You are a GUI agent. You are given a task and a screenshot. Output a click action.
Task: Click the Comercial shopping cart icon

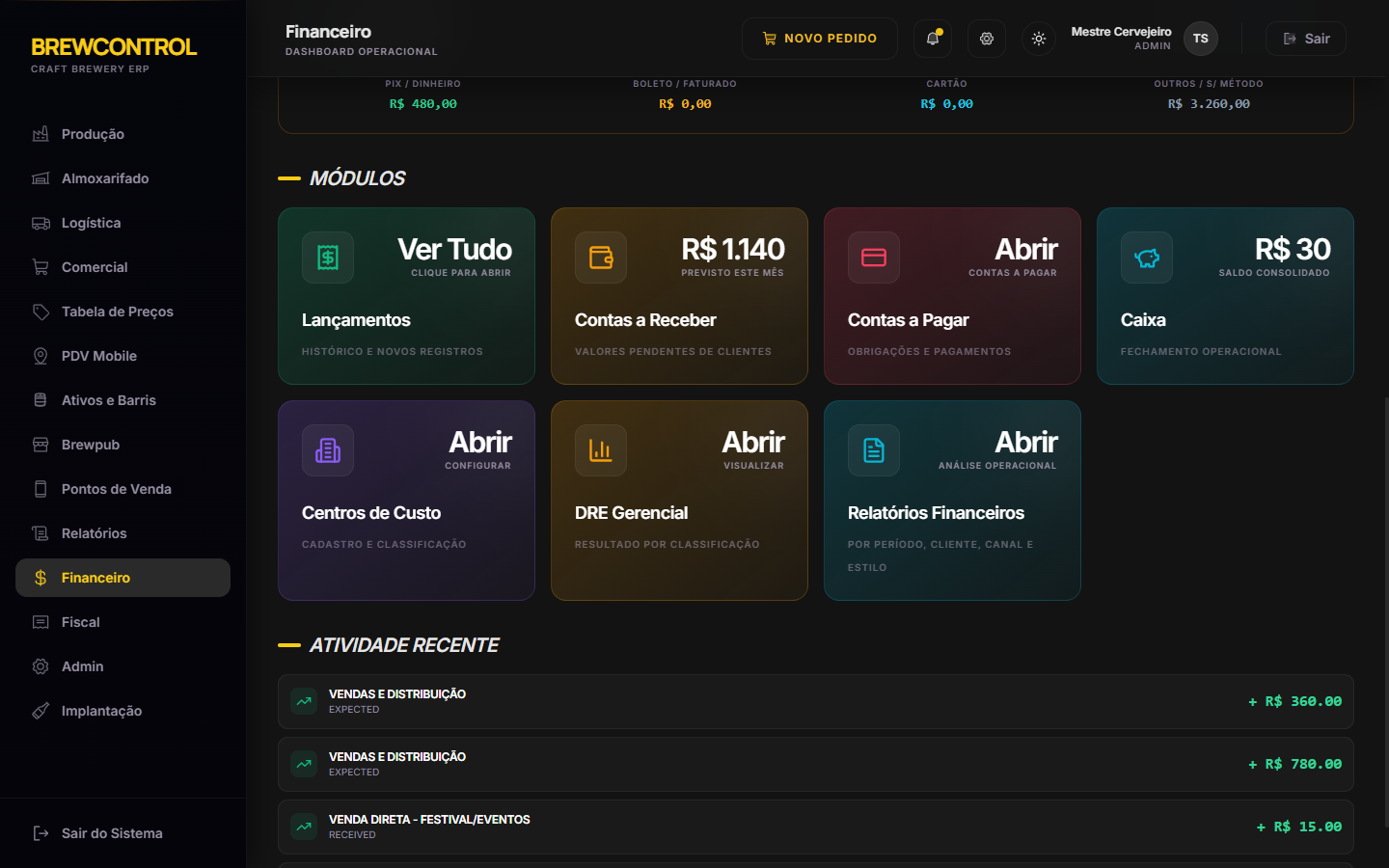(x=41, y=267)
